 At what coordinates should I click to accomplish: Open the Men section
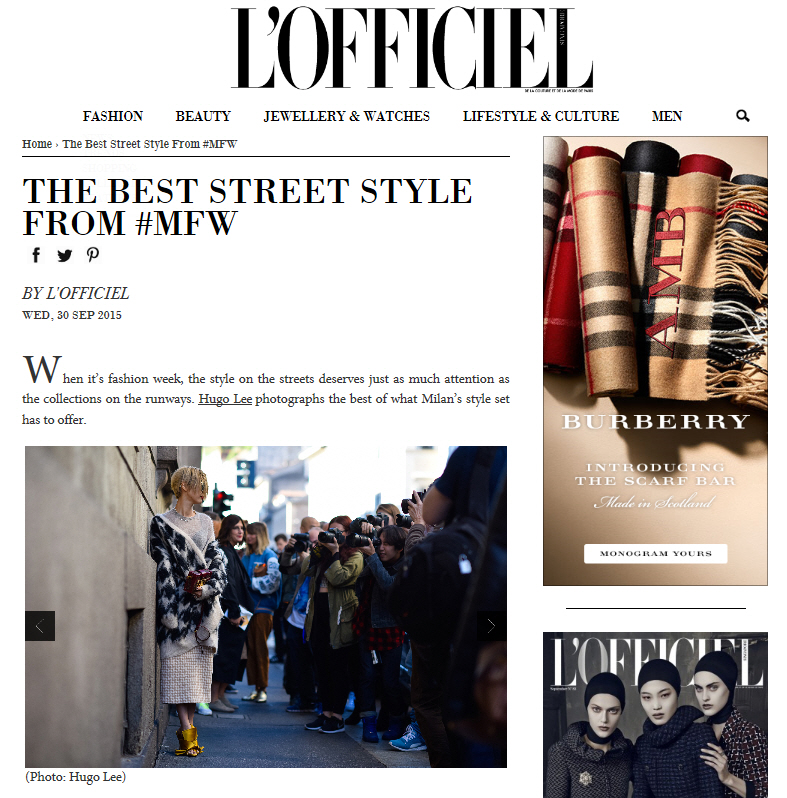point(667,117)
